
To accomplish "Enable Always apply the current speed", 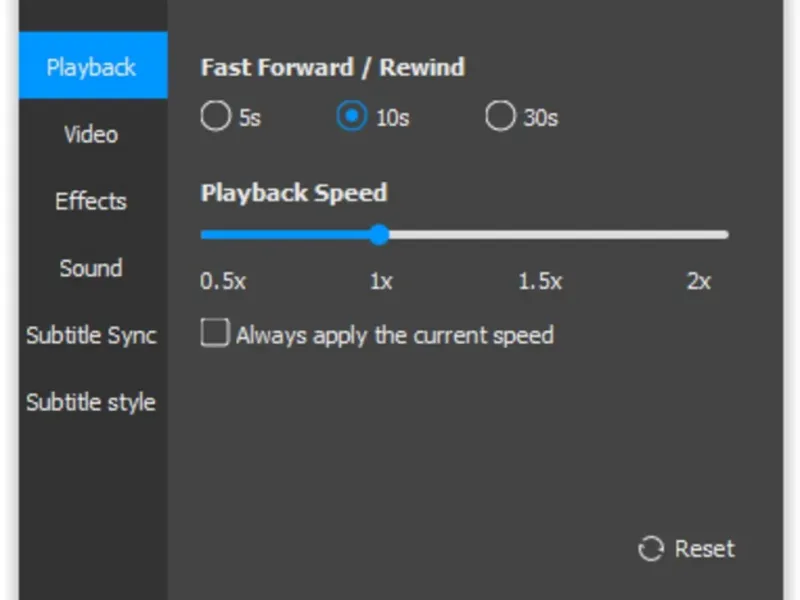I will point(215,333).
